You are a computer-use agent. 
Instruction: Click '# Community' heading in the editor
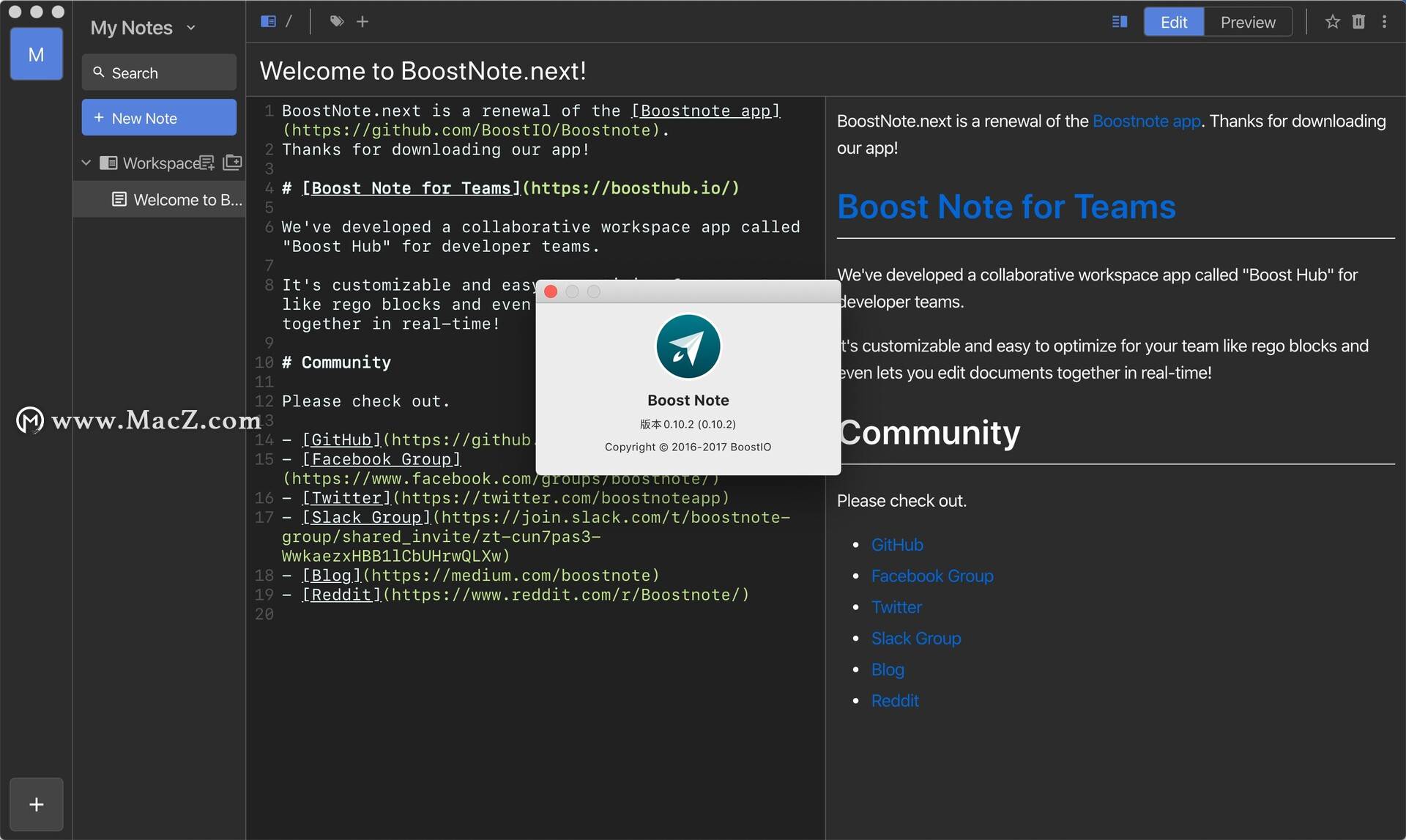coord(337,362)
